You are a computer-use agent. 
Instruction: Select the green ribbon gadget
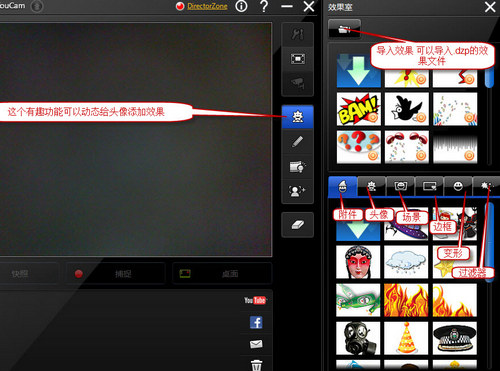[358, 300]
